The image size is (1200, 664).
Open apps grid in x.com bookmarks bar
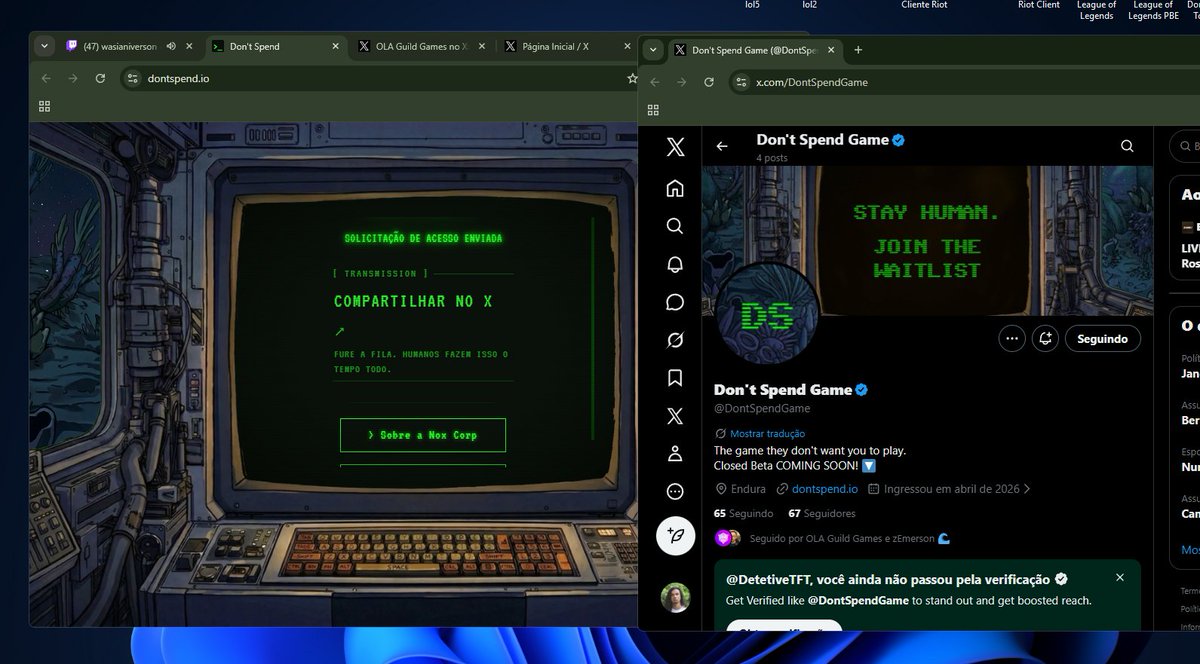coord(654,110)
